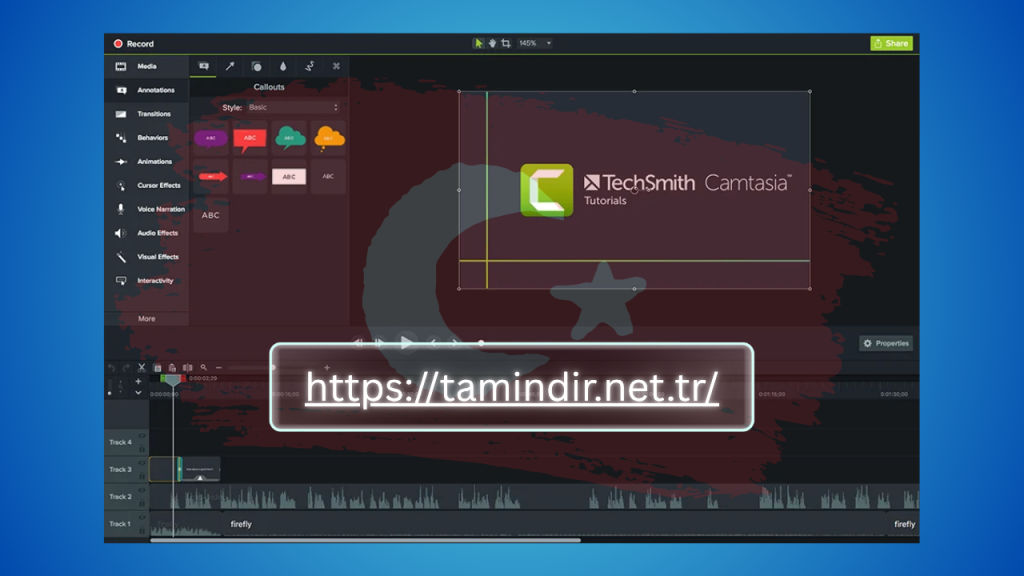Open the Voice Narration panel
Image resolution: width=1024 pixels, height=576 pixels.
[146, 209]
